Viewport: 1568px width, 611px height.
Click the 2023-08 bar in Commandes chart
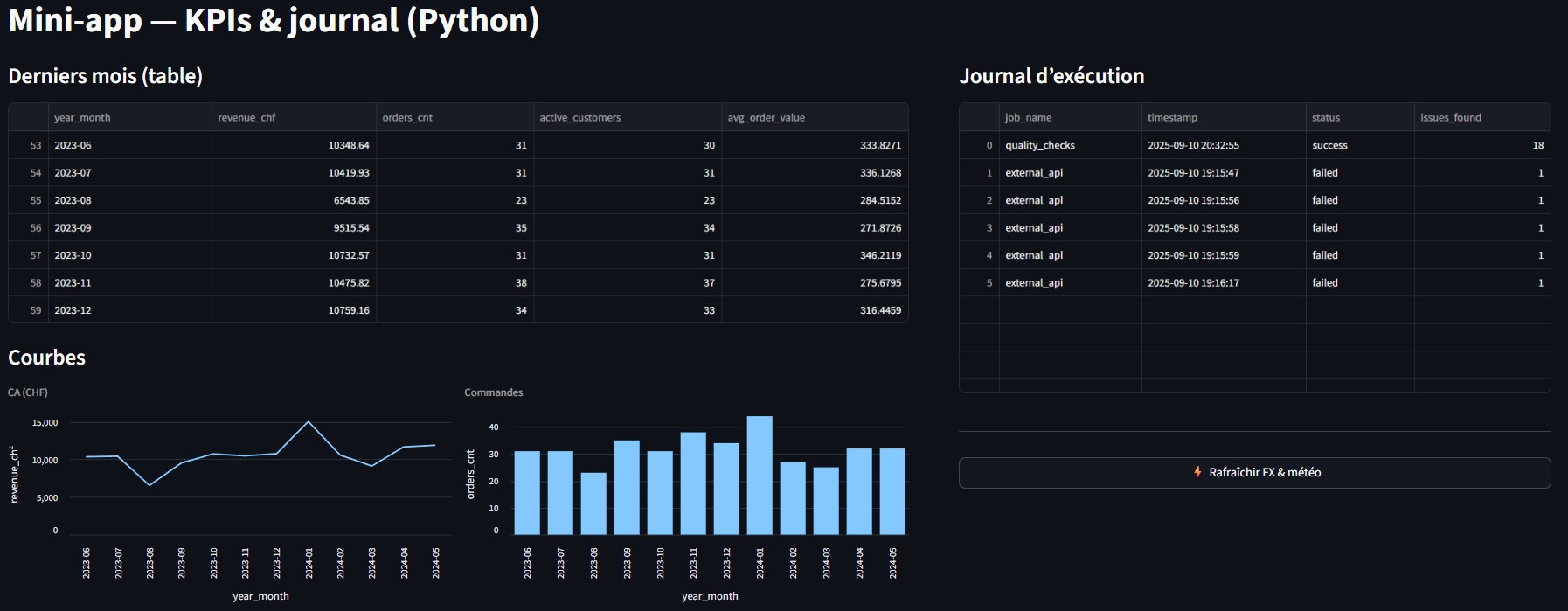point(593,503)
